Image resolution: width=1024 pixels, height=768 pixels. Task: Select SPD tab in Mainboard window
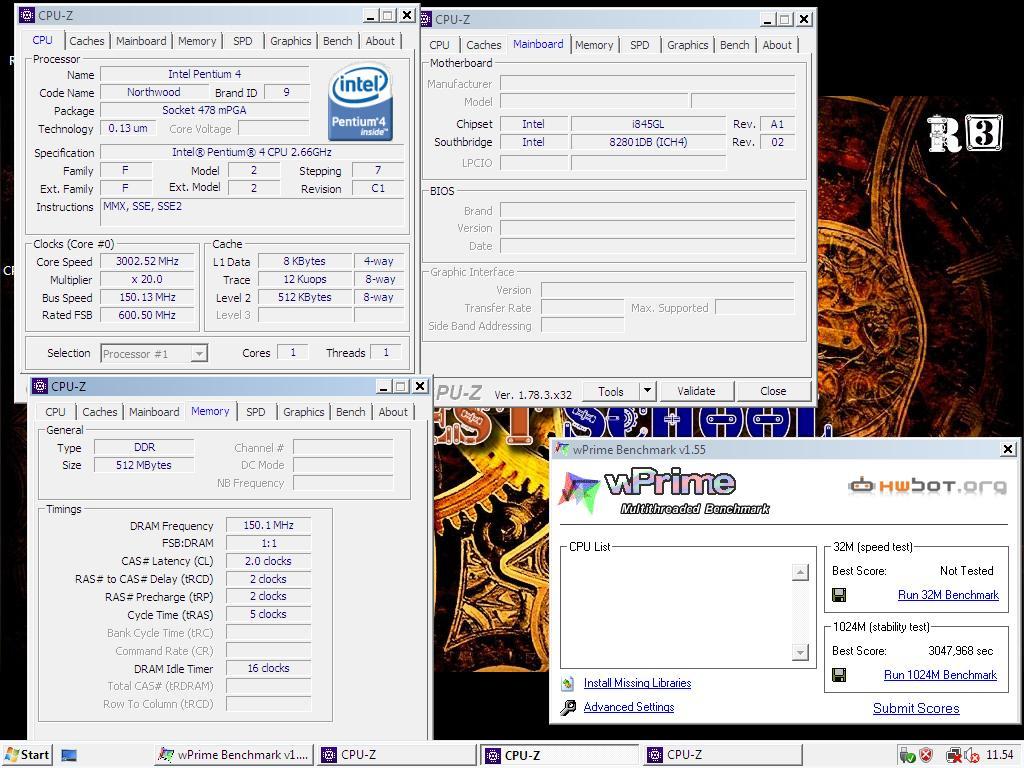[x=639, y=45]
